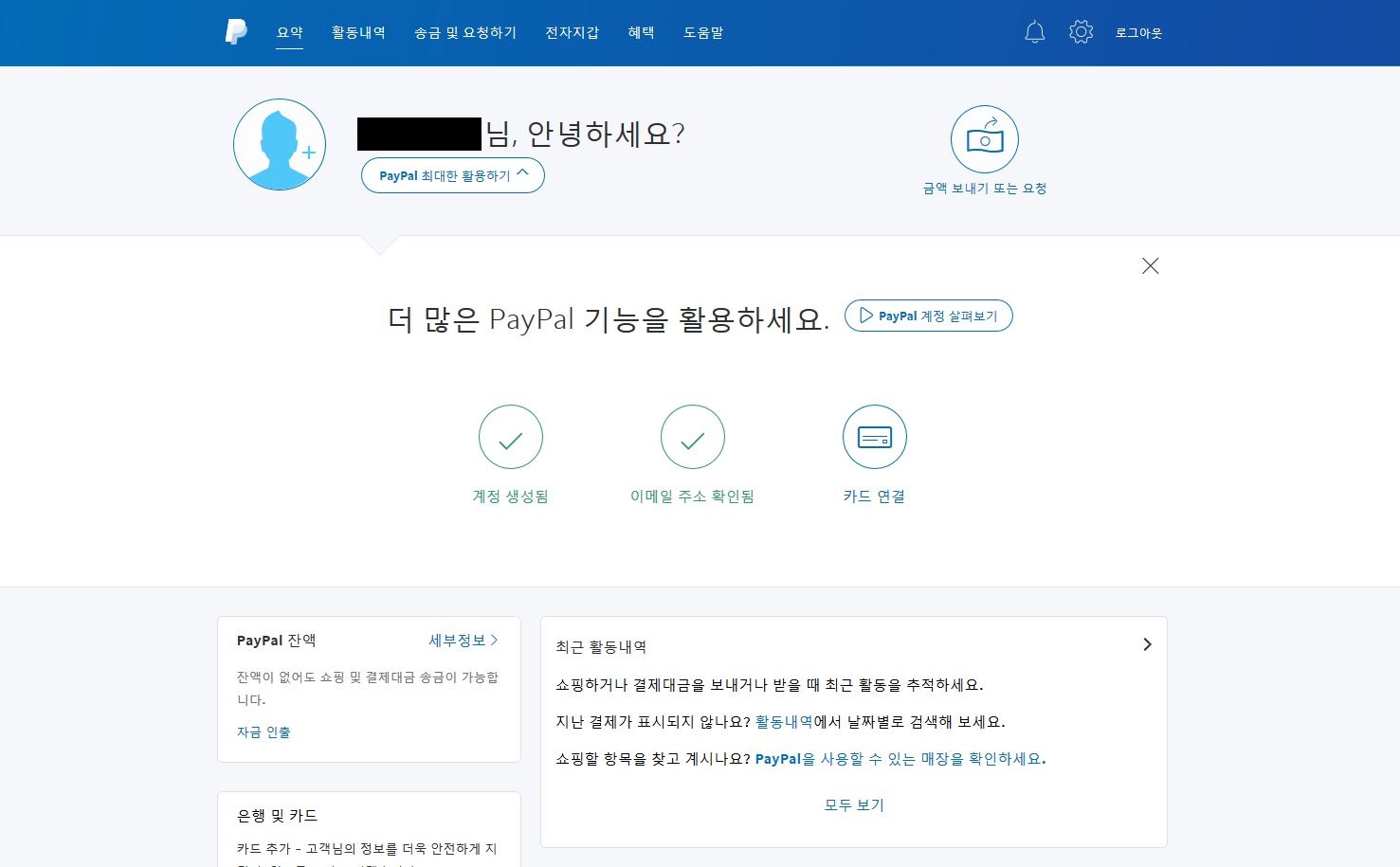Click the '카드 연결' label
Screen dimensions: 1400x867
pos(875,497)
